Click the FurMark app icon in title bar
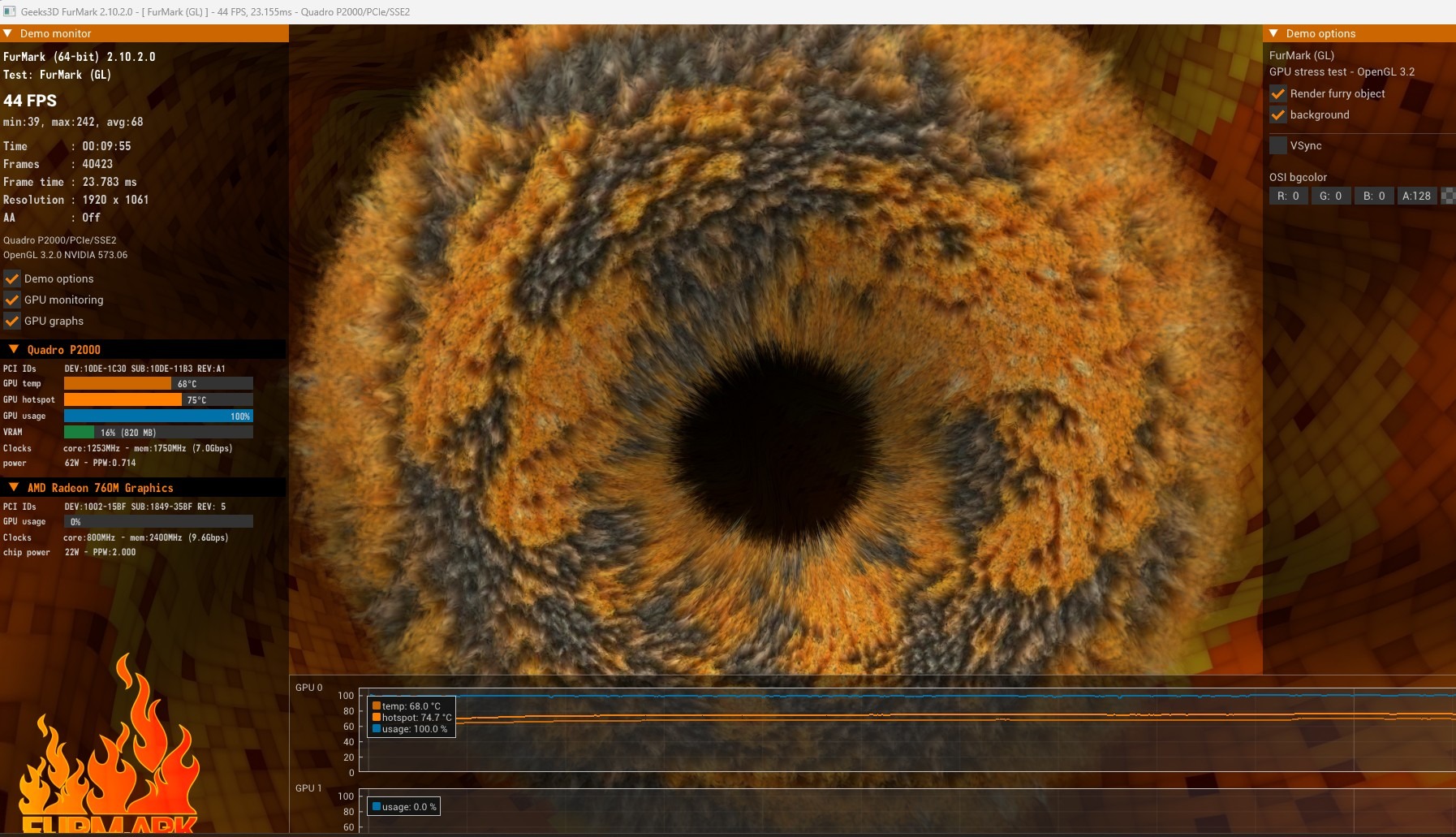 [10, 11]
